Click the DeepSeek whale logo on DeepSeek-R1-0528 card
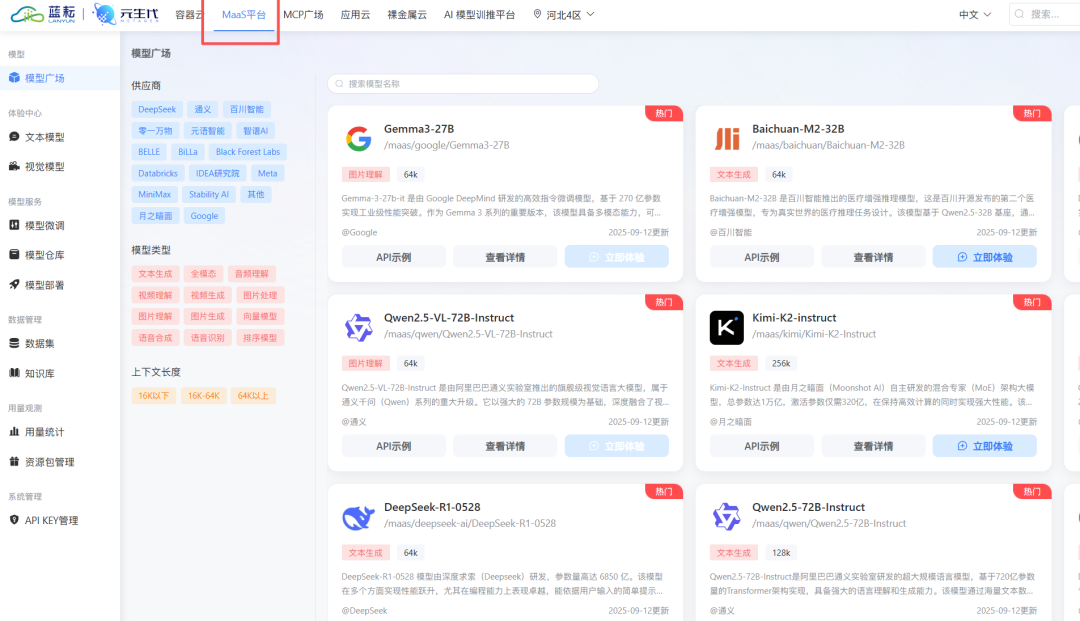This screenshot has width=1080, height=621. coord(358,516)
